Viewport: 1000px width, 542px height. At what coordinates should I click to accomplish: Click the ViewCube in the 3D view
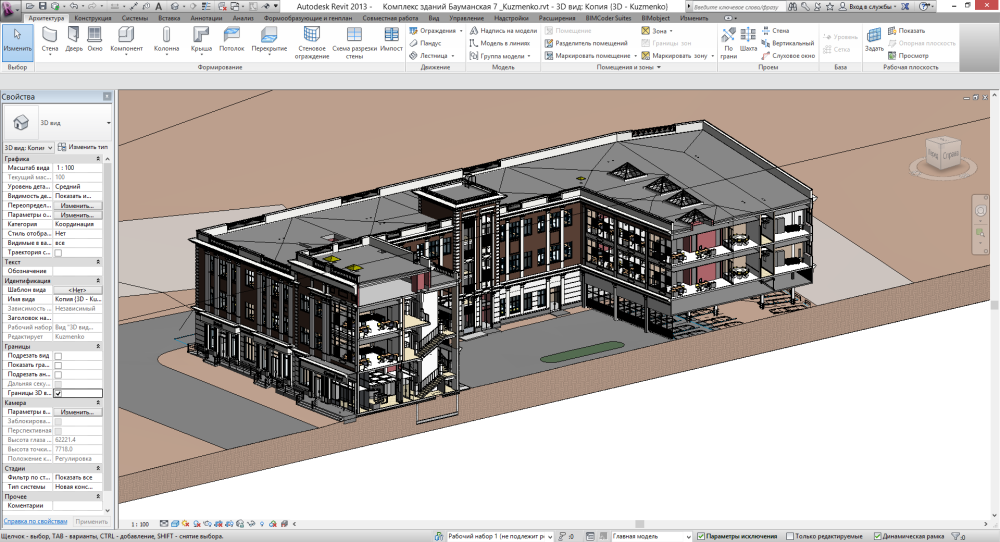pos(942,152)
